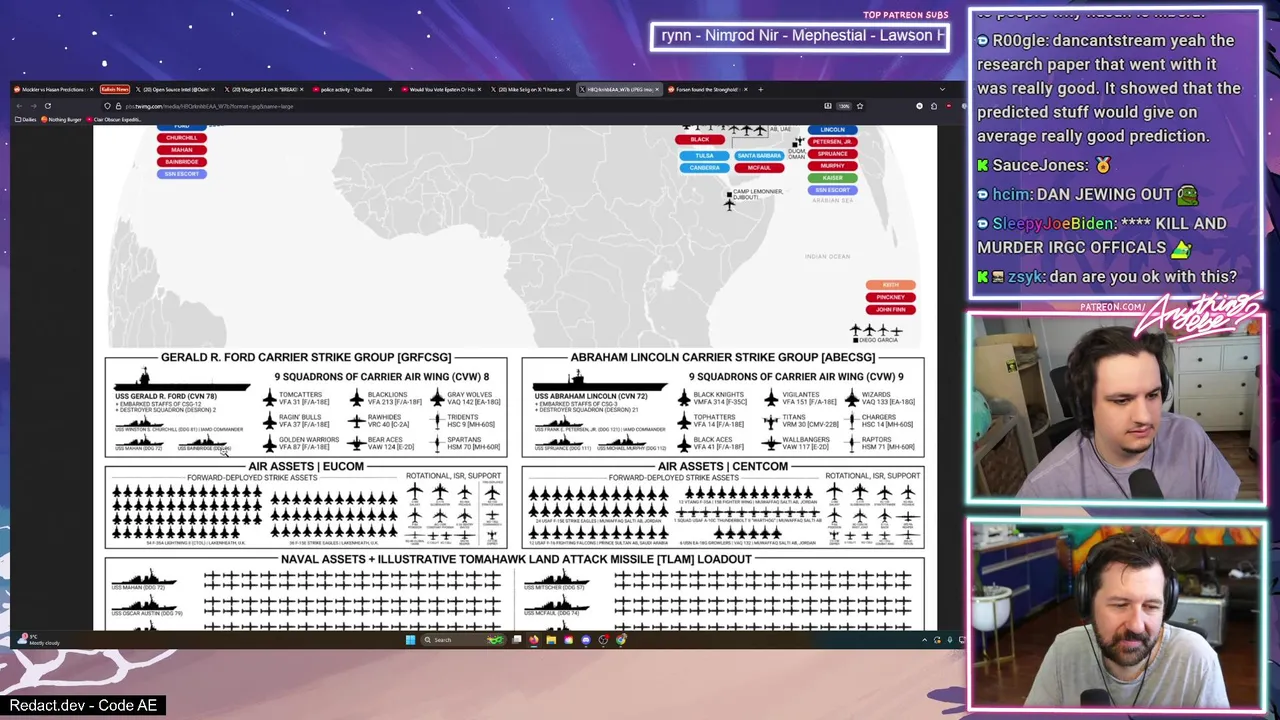The height and width of the screenshot is (720, 1280).
Task: Click the blue LINCOLN label on map
Action: tap(832, 130)
